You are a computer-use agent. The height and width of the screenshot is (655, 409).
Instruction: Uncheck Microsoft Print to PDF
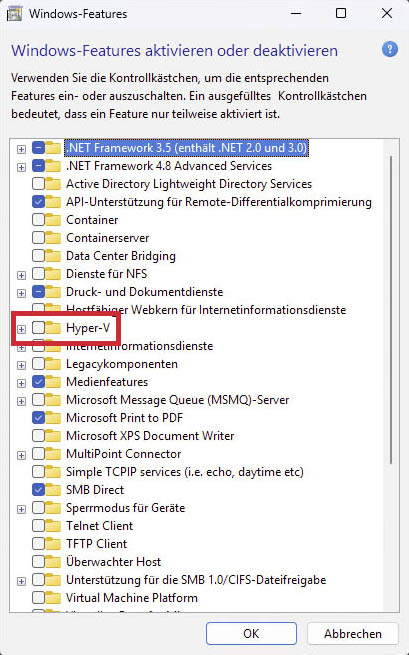coord(38,418)
